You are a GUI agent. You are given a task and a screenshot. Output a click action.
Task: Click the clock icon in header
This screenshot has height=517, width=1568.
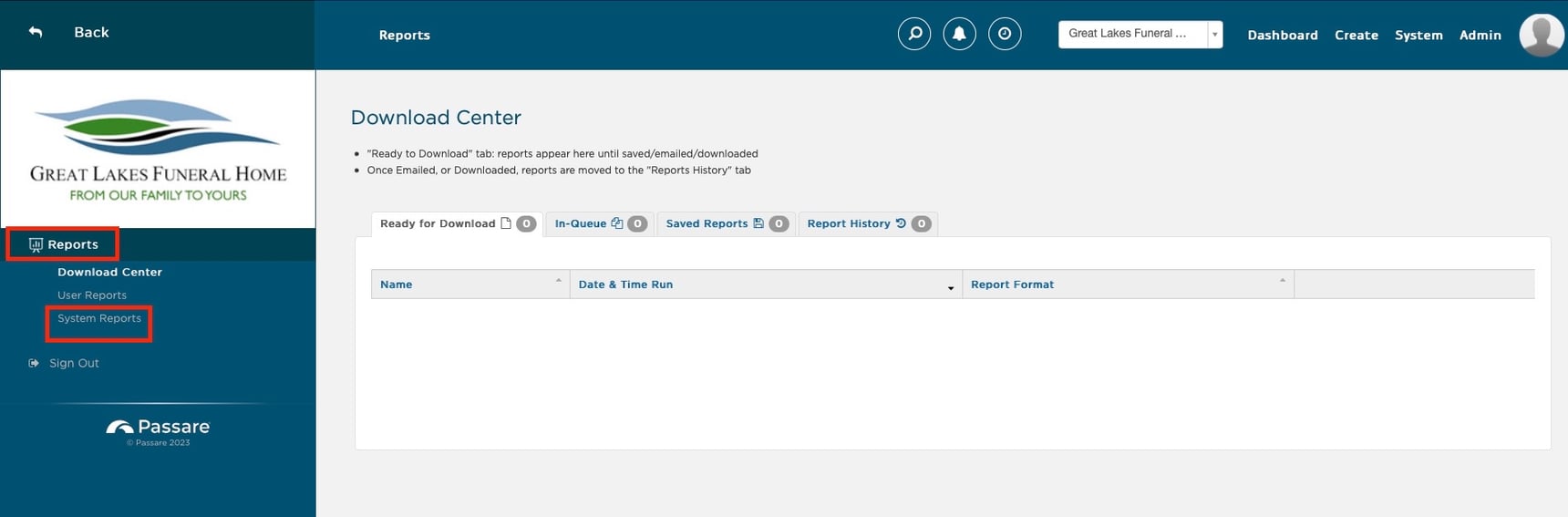pyautogui.click(x=1005, y=34)
